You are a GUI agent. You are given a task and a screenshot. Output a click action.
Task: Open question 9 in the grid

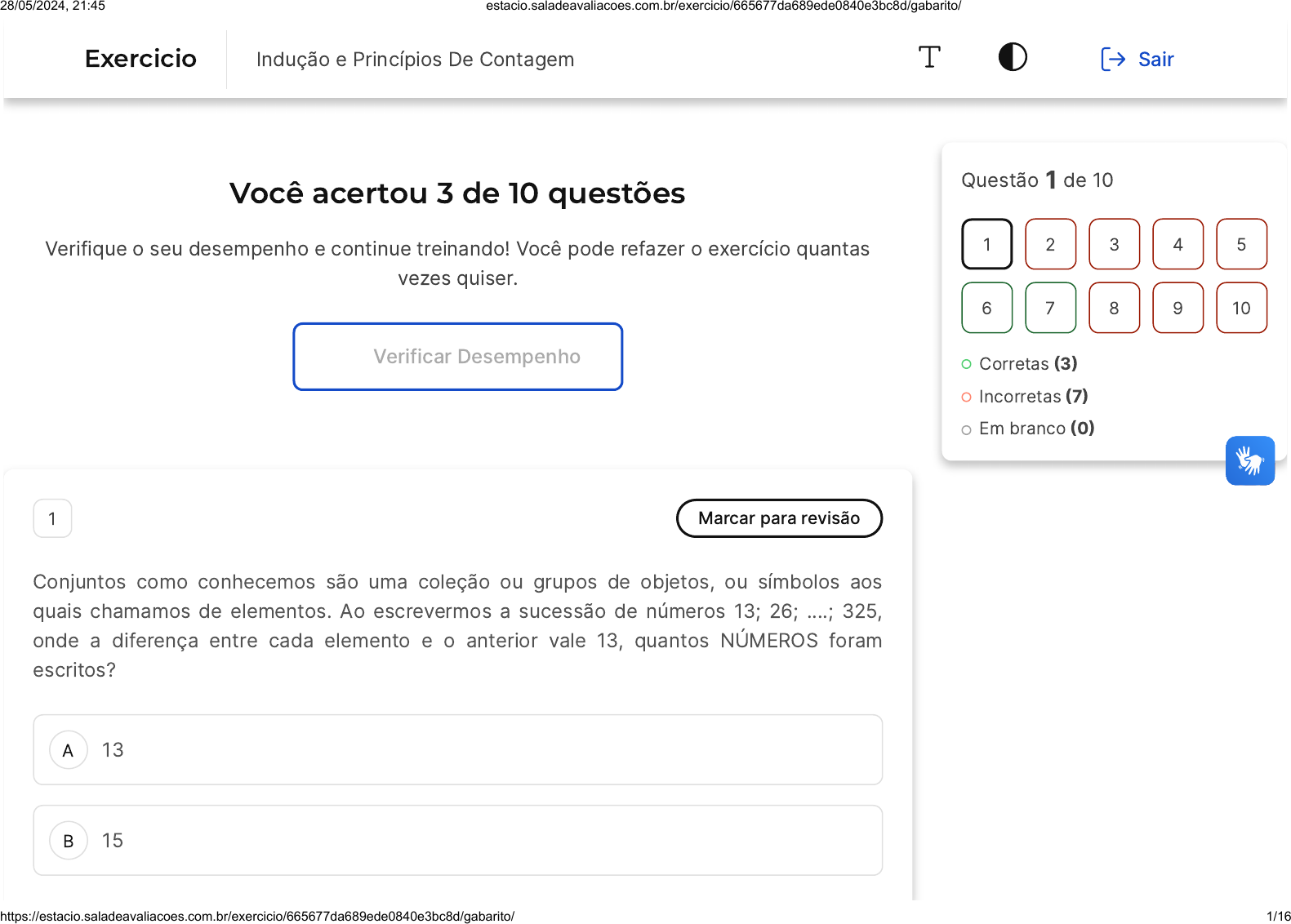(1177, 308)
